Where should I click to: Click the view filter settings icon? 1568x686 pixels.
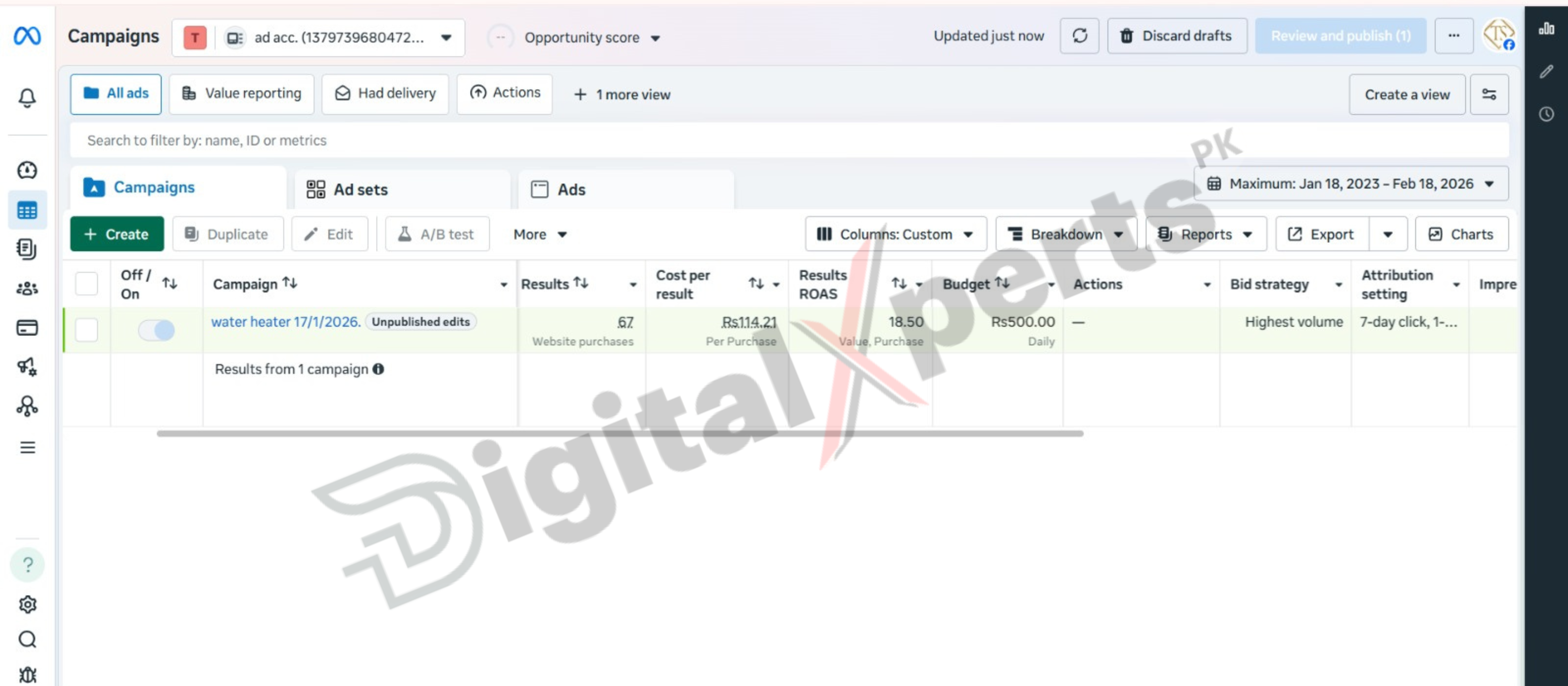(1489, 94)
